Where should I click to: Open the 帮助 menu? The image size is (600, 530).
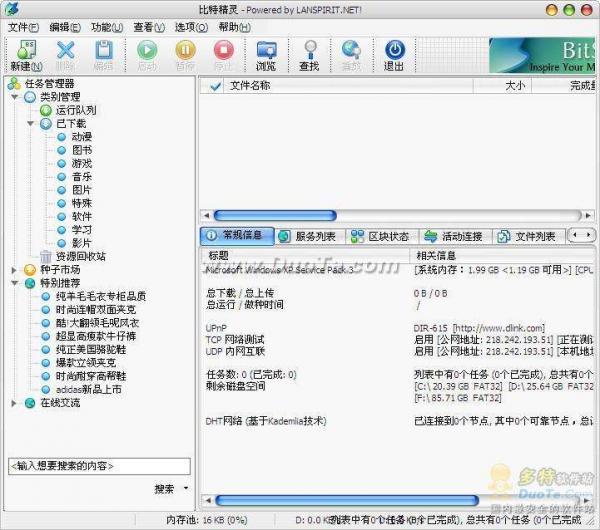point(234,28)
